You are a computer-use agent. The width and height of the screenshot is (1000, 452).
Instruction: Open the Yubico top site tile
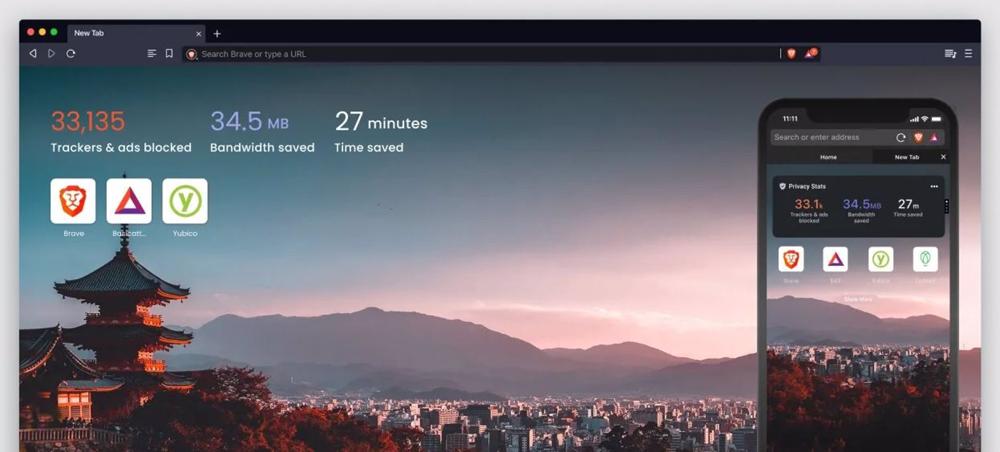click(184, 201)
